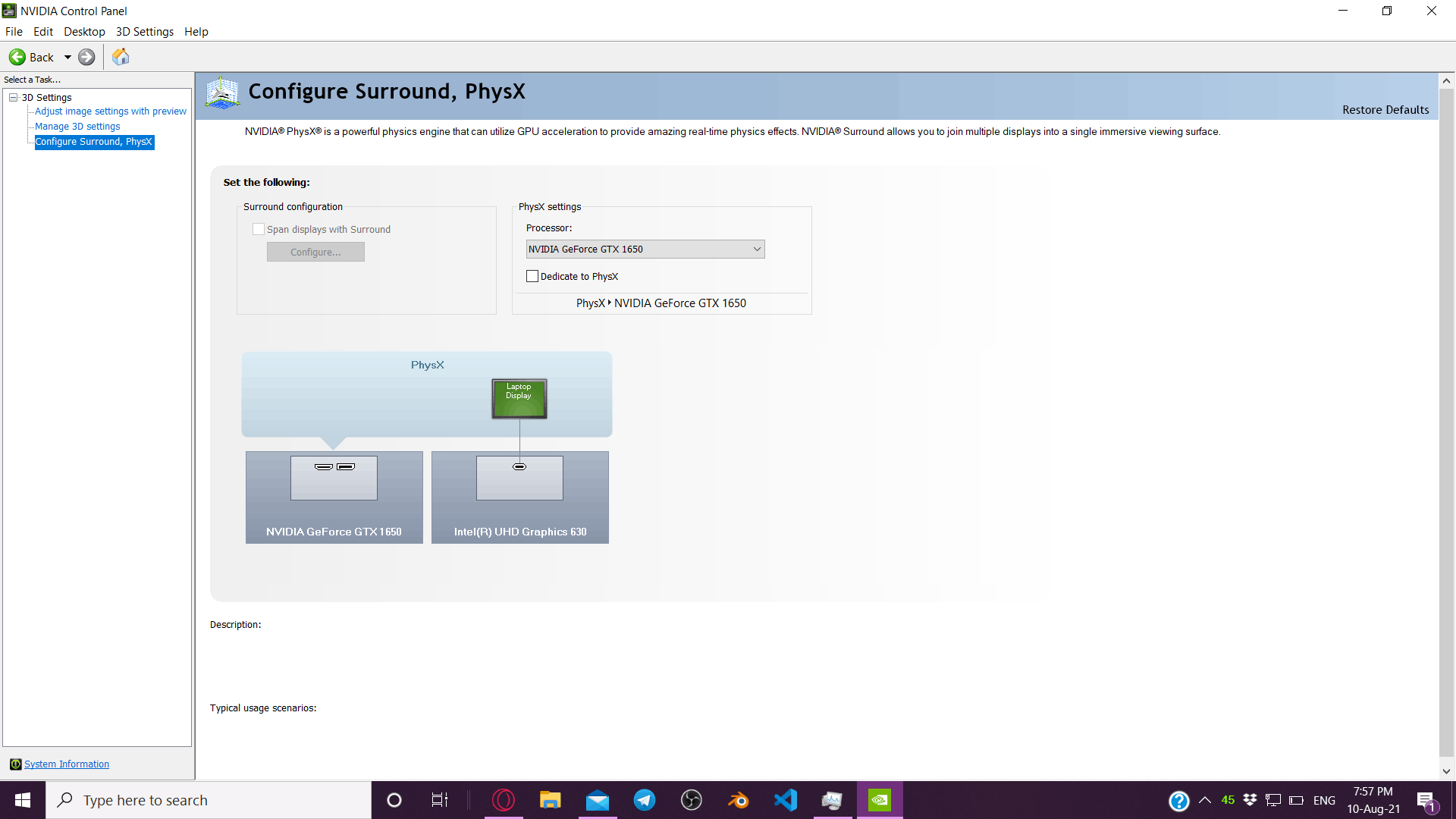Viewport: 1456px width, 819px height.
Task: Click the NVIDIA Control Panel forward button
Action: click(x=87, y=57)
